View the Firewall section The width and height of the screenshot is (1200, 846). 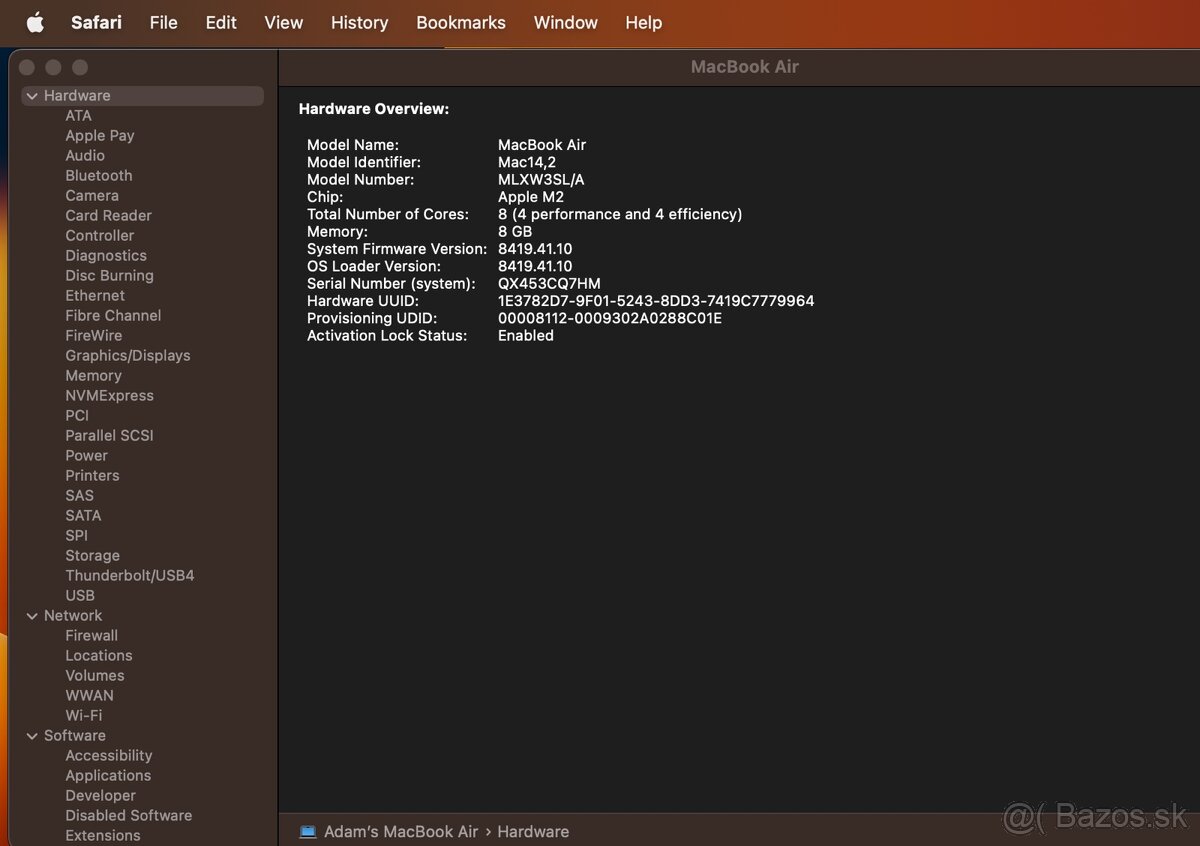tap(91, 636)
